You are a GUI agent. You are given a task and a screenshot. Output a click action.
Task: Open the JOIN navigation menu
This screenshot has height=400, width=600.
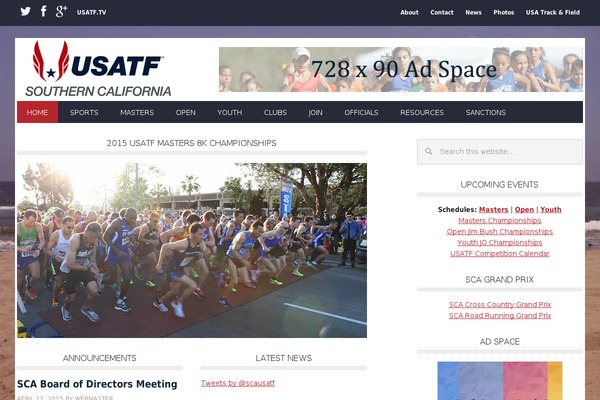(x=315, y=112)
